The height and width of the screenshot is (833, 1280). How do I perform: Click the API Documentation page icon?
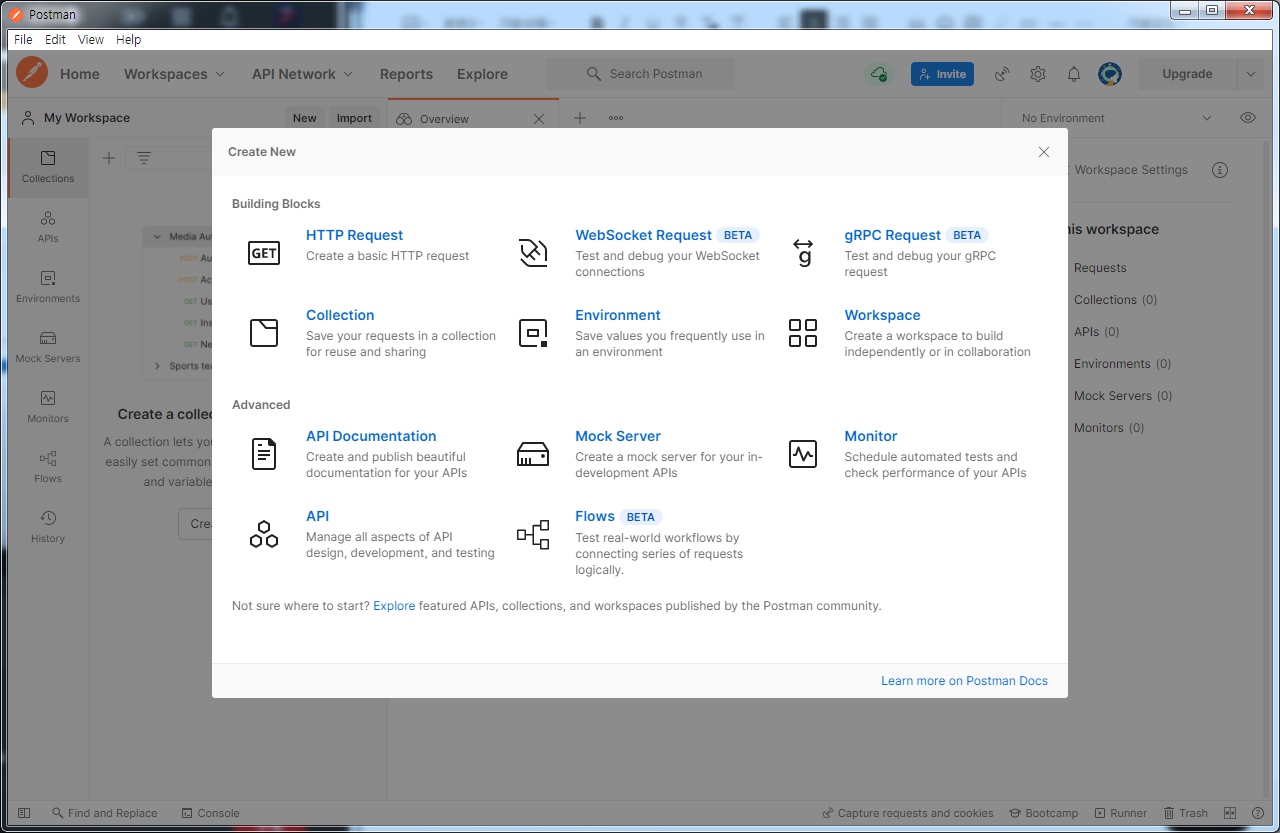click(264, 454)
